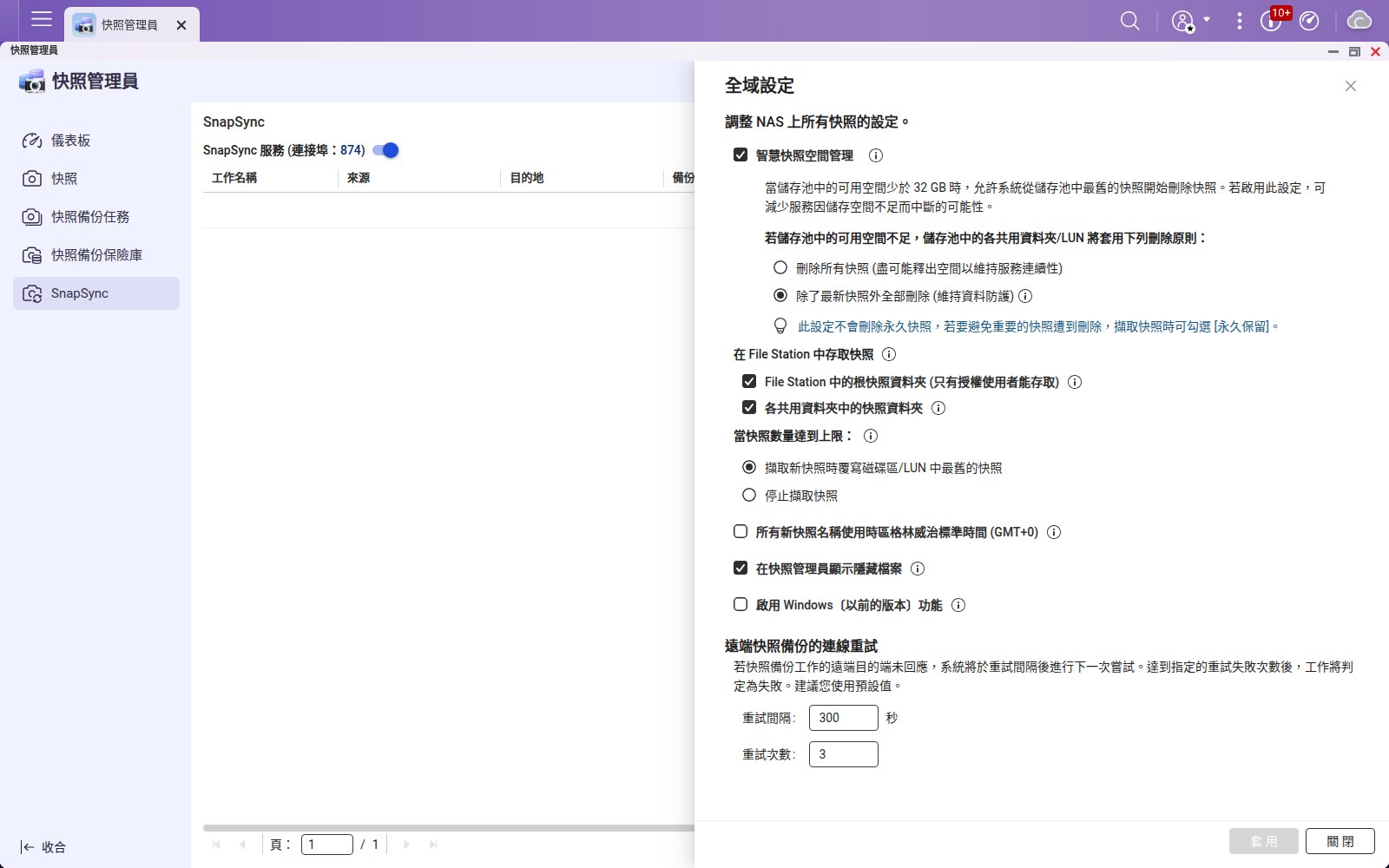This screenshot has width=1389, height=868.
Task: Enable GMT+0 時區 snapshot naming checkbox
Action: [741, 531]
